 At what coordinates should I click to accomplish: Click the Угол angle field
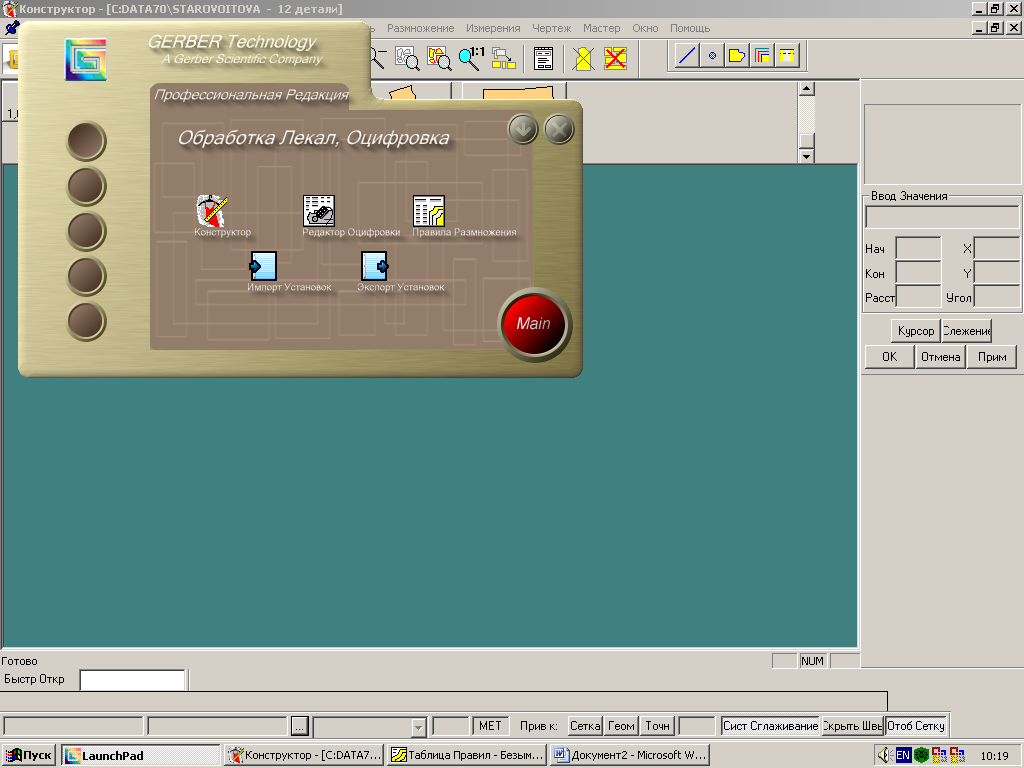coord(997,296)
